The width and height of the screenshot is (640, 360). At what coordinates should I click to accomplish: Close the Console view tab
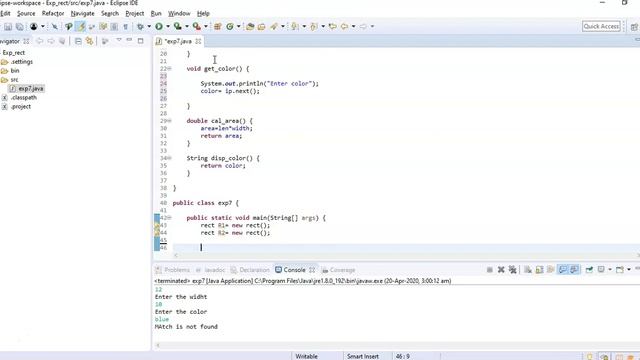[x=312, y=270]
